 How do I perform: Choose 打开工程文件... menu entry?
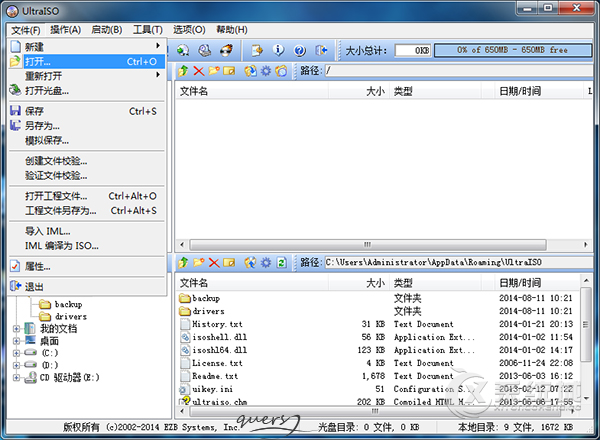point(87,196)
